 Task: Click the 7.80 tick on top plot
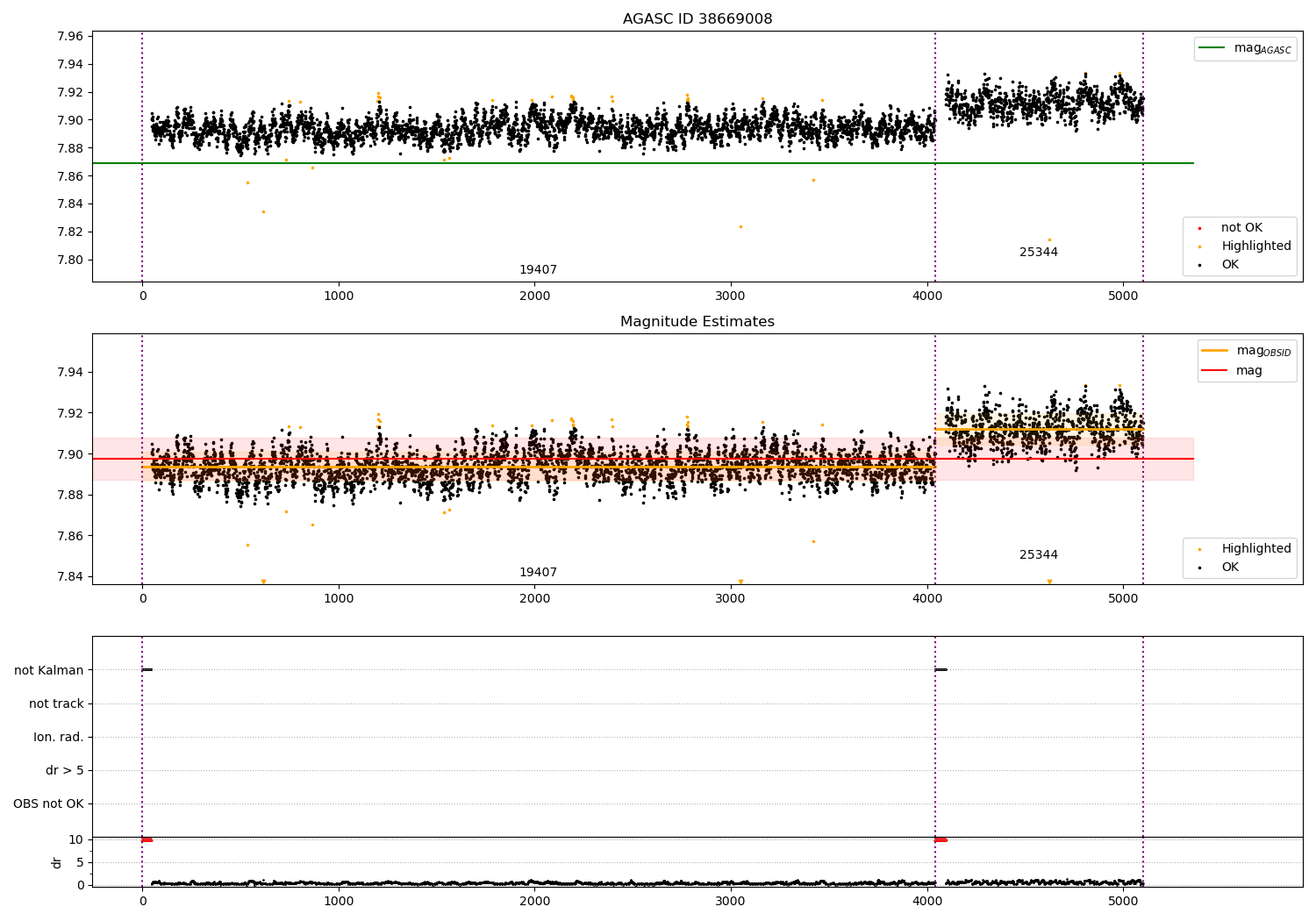[68, 261]
